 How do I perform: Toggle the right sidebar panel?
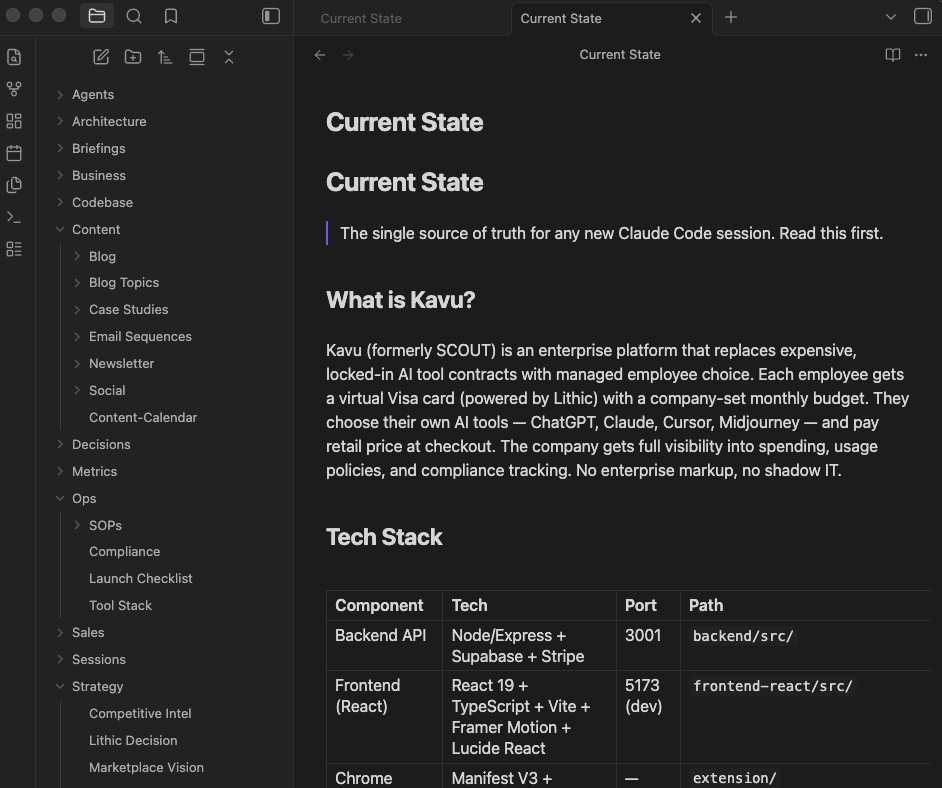click(x=923, y=16)
